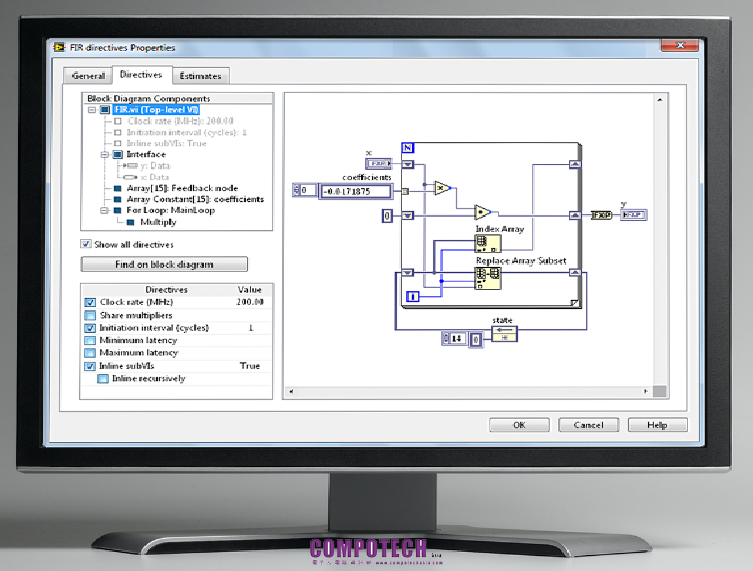The image size is (753, 571).
Task: Toggle the Clock rate (MHz) checkbox
Action: (91, 302)
